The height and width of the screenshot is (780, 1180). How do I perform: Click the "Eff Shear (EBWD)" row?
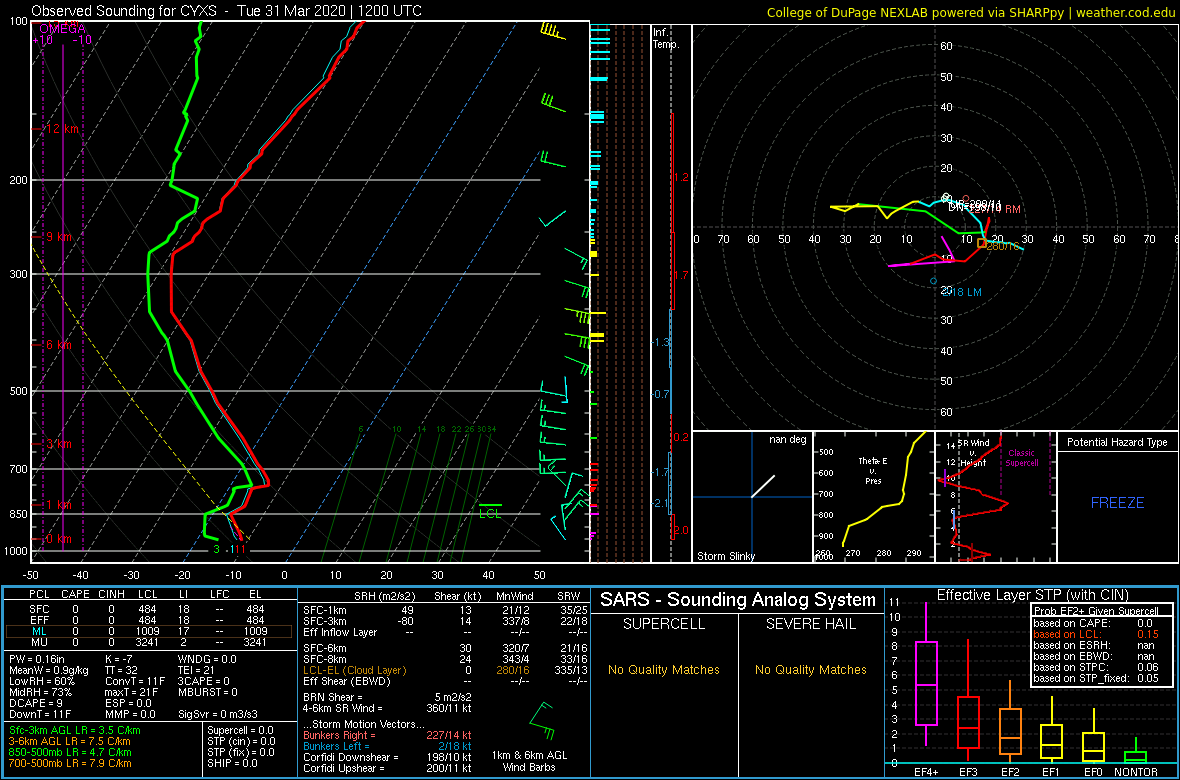(x=444, y=681)
